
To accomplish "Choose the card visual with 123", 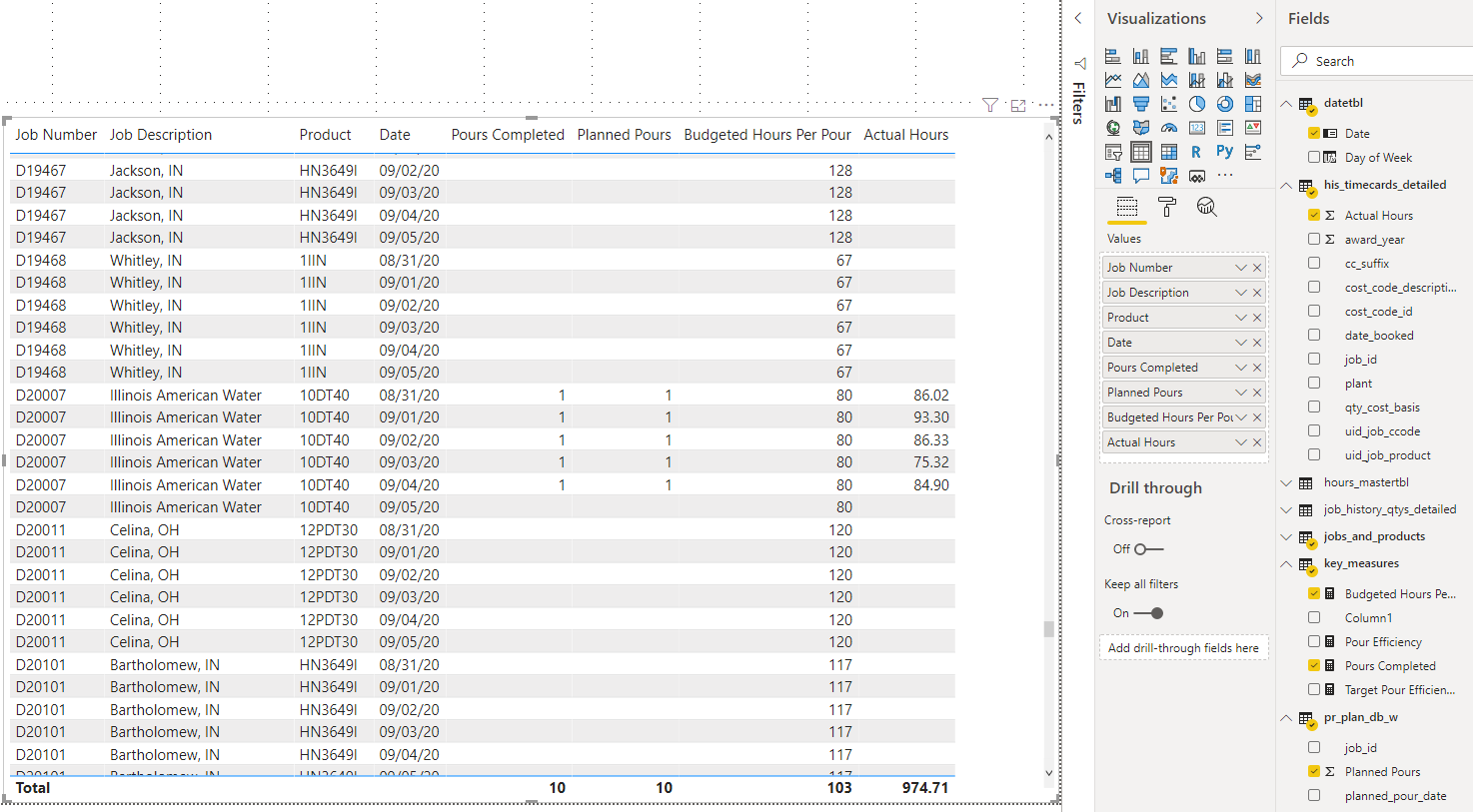I will click(x=1197, y=128).
